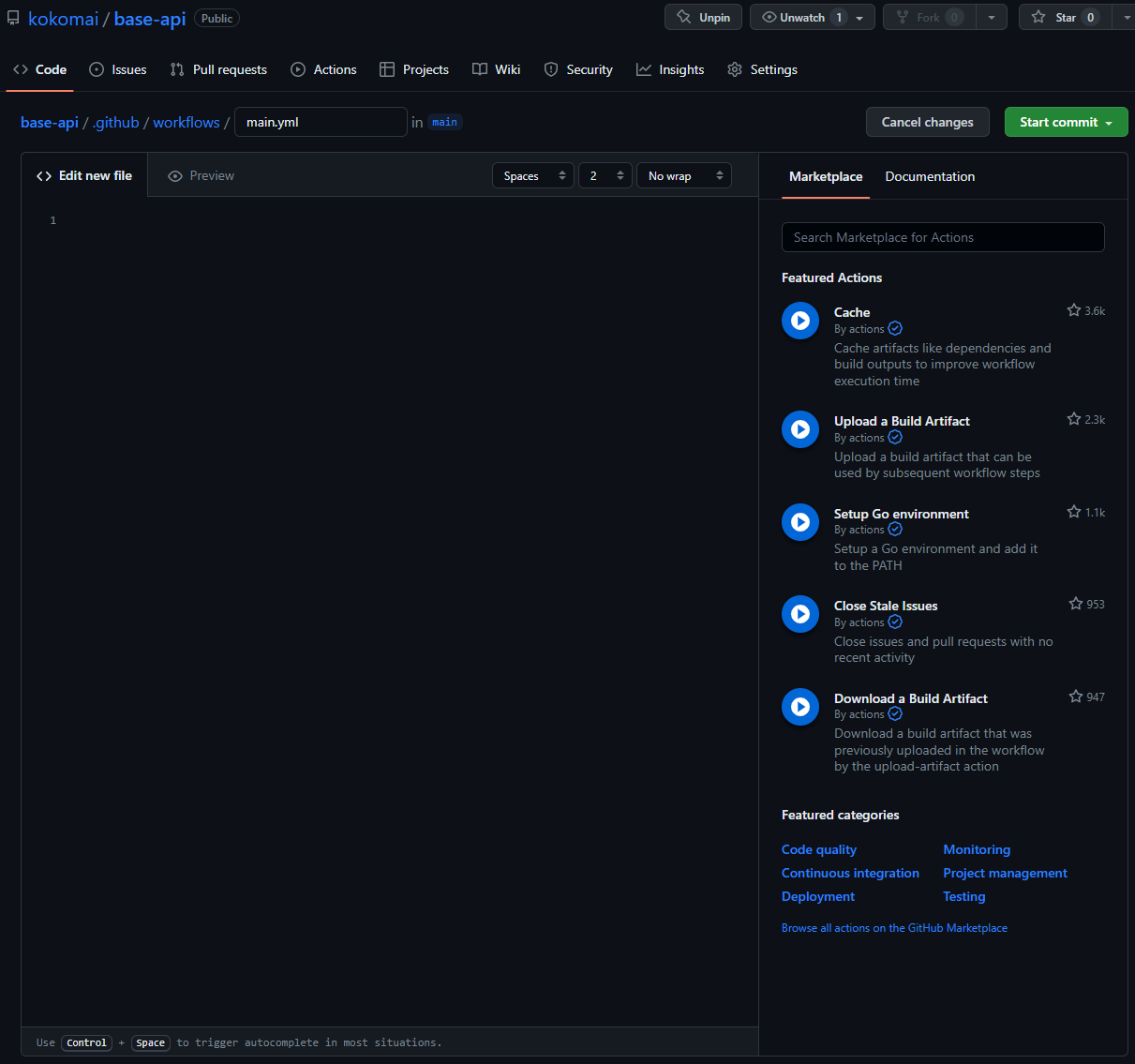This screenshot has height=1064, width=1135.
Task: Click the star icon on Setup Go environment
Action: (x=1074, y=512)
